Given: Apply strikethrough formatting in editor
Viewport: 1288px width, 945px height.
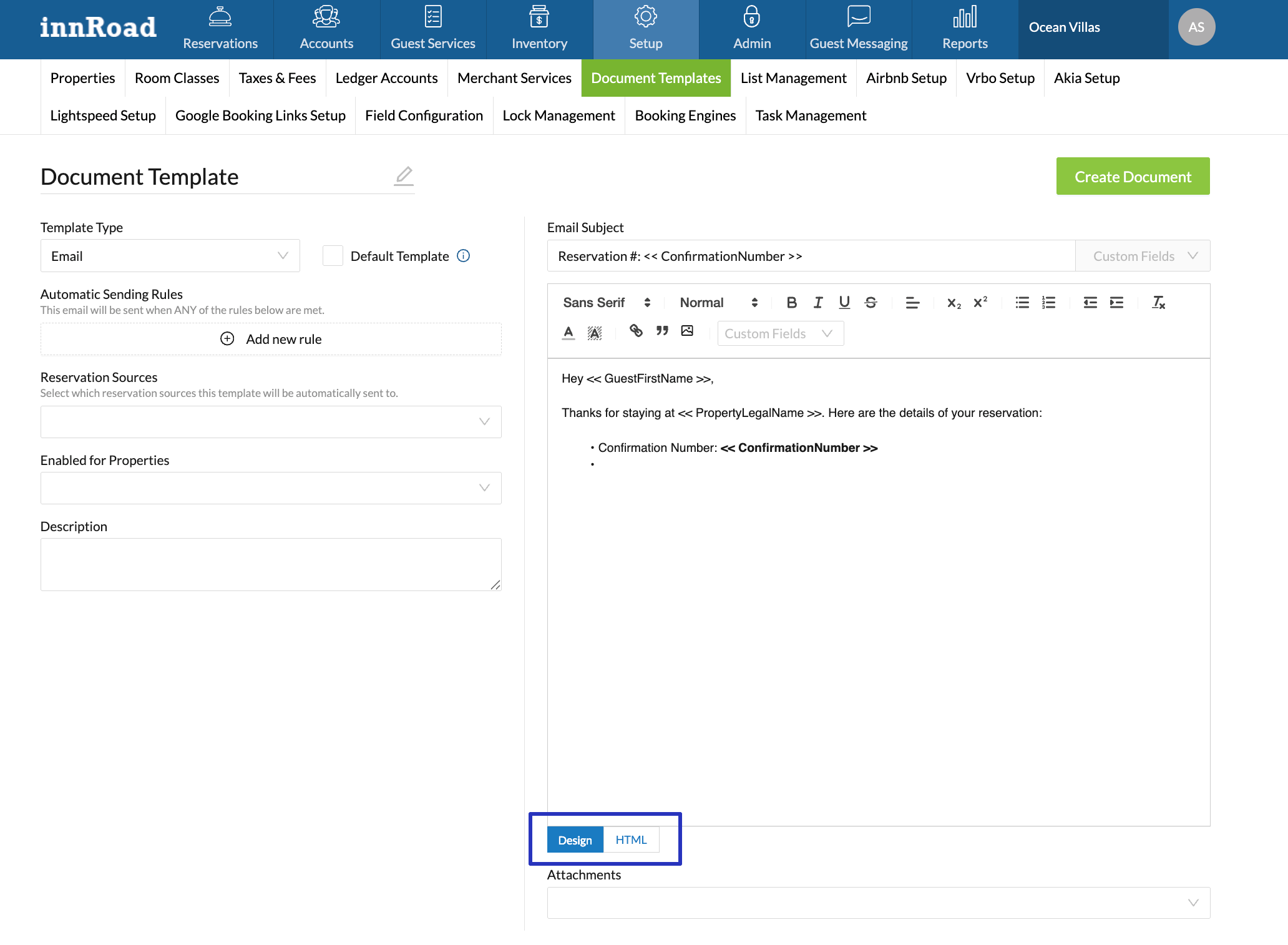Looking at the screenshot, I should pos(871,303).
